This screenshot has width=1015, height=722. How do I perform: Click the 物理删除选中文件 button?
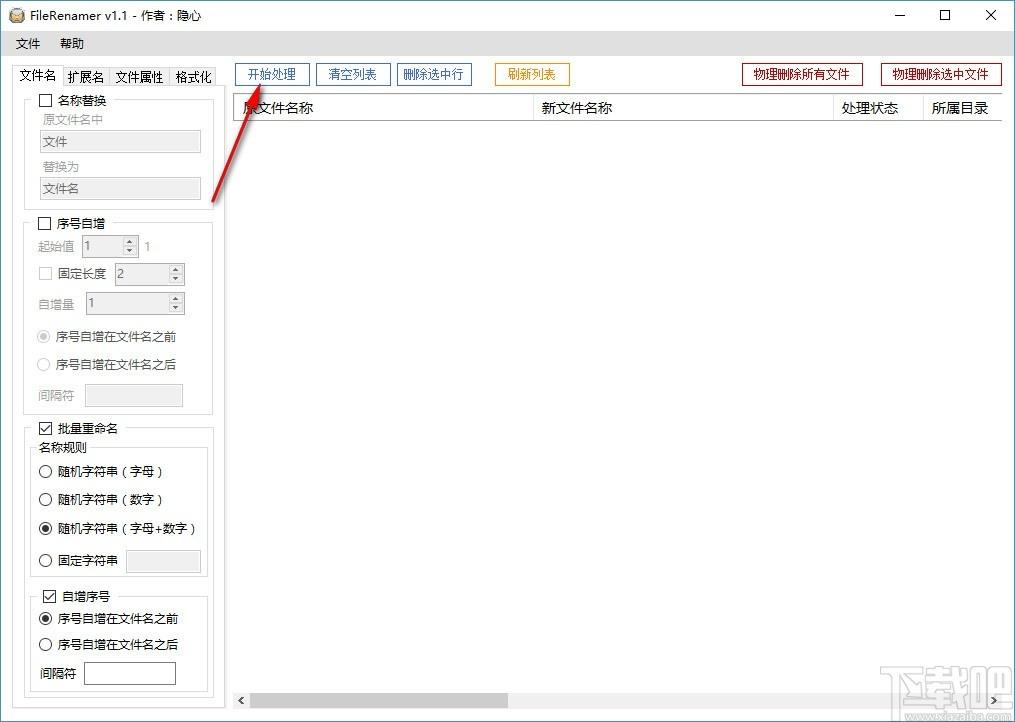(941, 74)
